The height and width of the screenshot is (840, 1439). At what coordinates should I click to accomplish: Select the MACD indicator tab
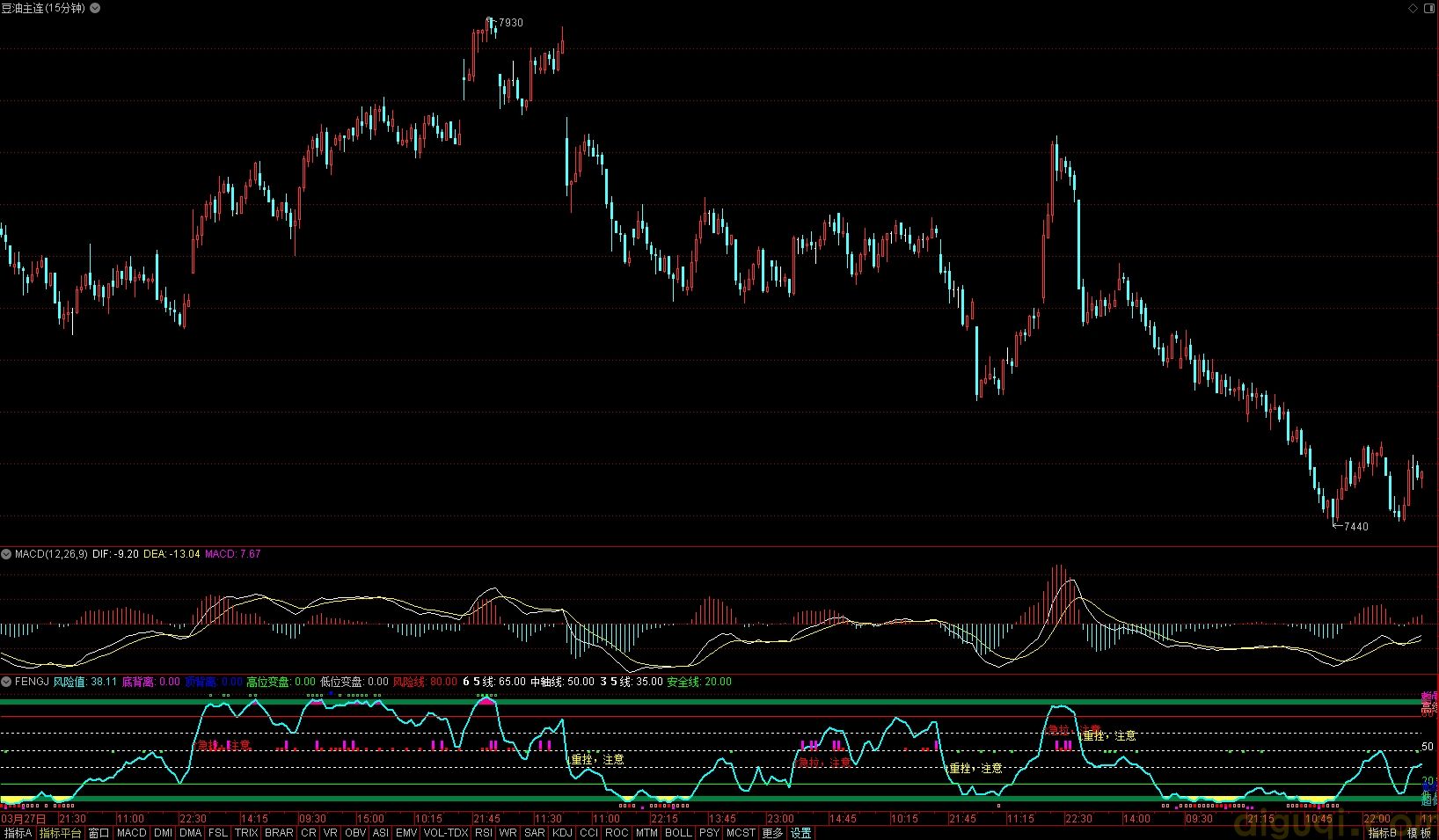[x=132, y=833]
